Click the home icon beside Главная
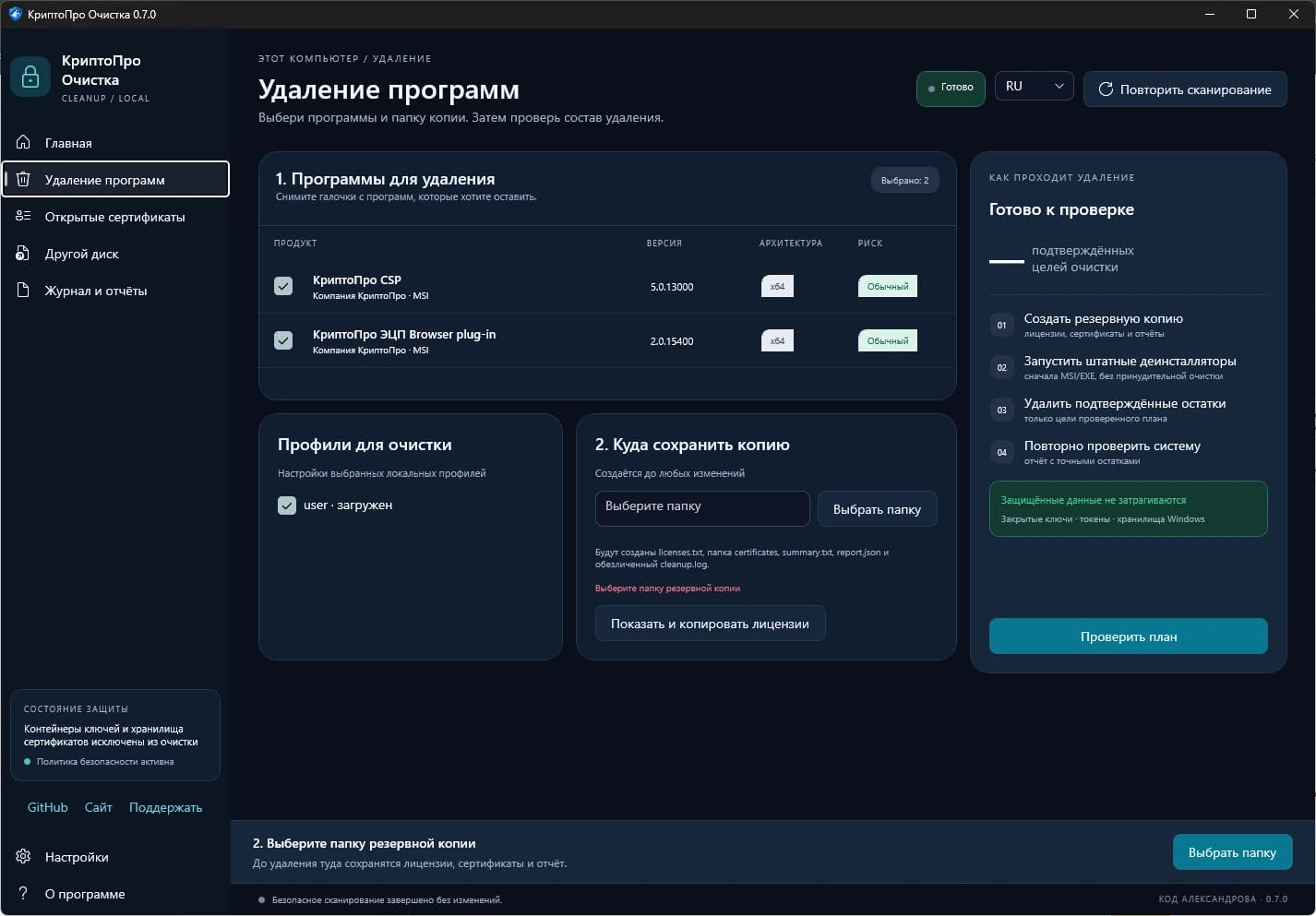1316x916 pixels. pos(24,143)
